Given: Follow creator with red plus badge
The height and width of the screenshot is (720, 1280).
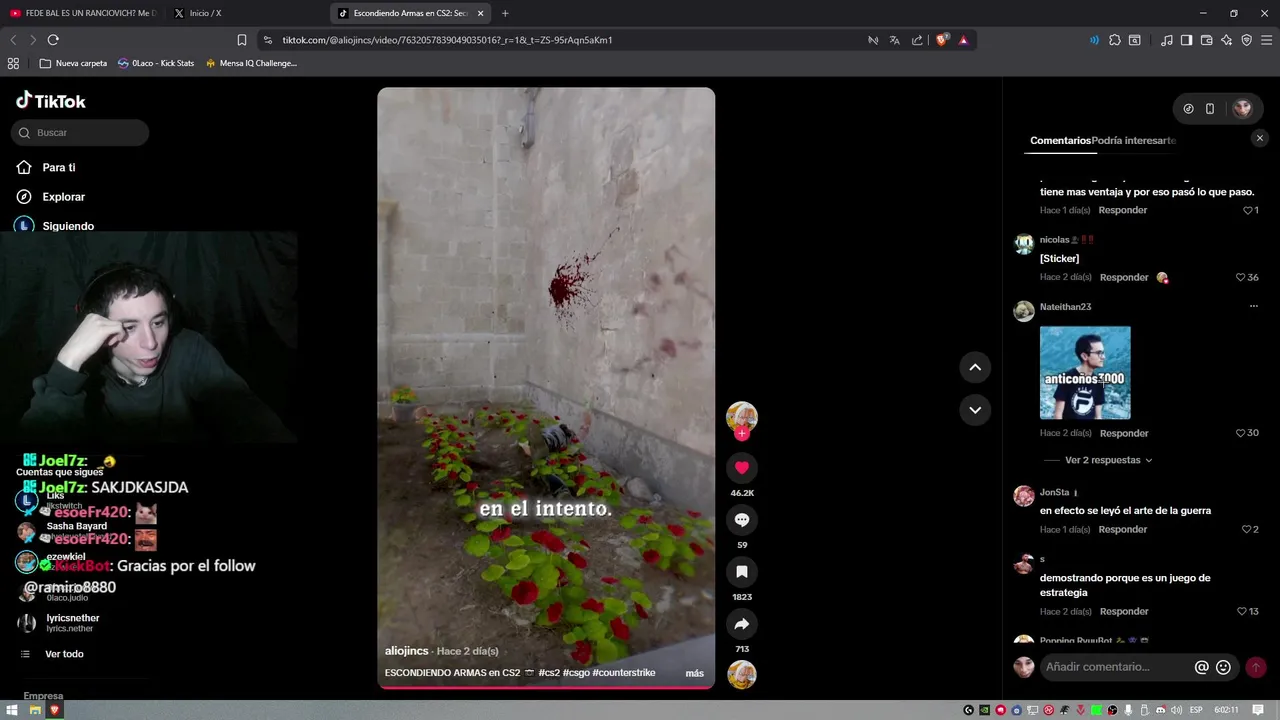Looking at the screenshot, I should tap(742, 434).
